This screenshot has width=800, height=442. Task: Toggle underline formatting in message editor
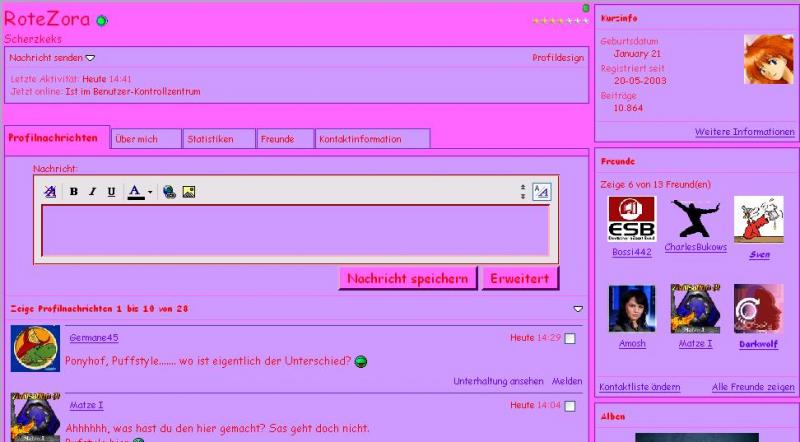point(111,192)
